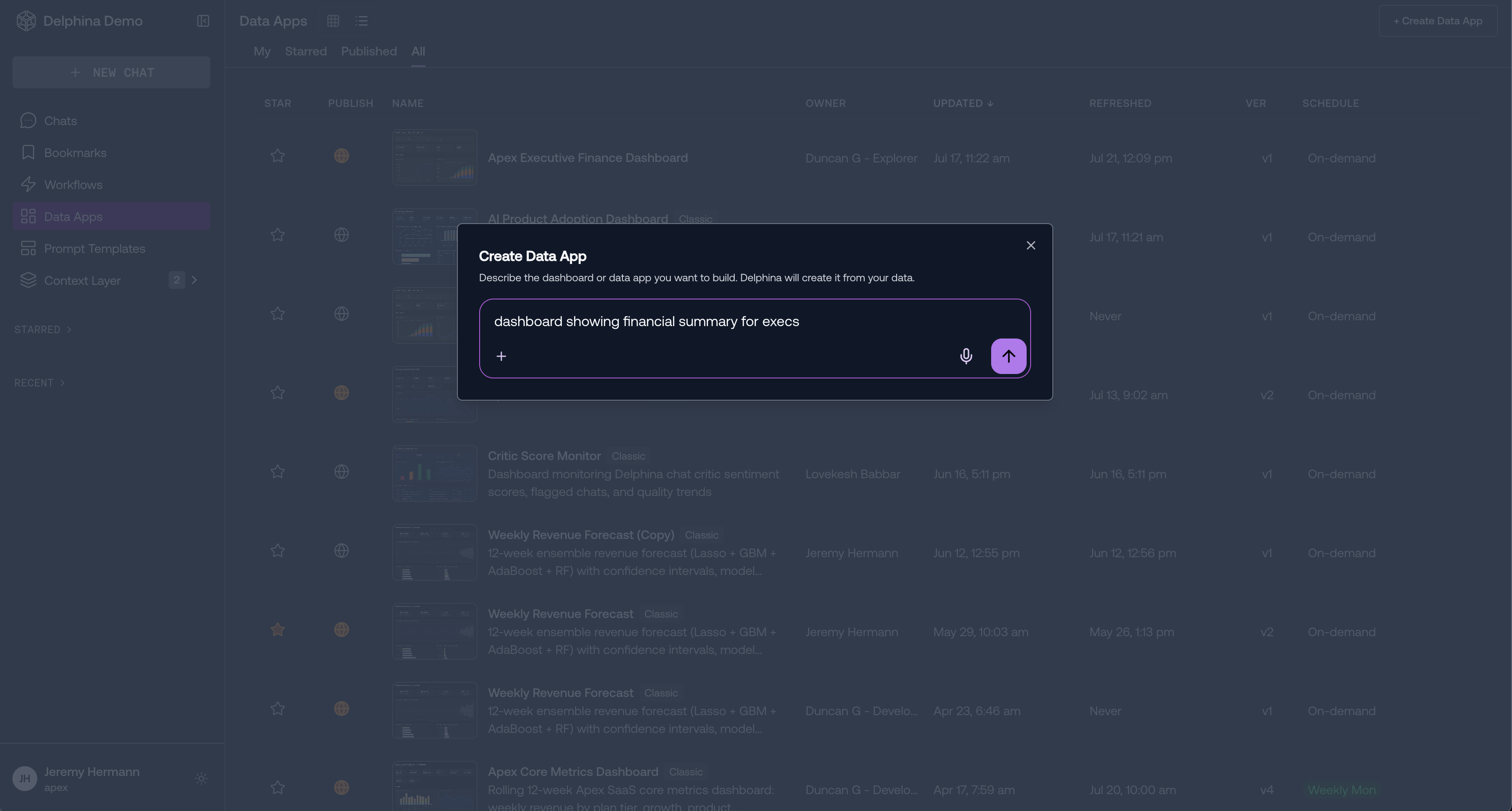This screenshot has width=1512, height=811.
Task: Expand Context Layer chevron
Action: [194, 280]
